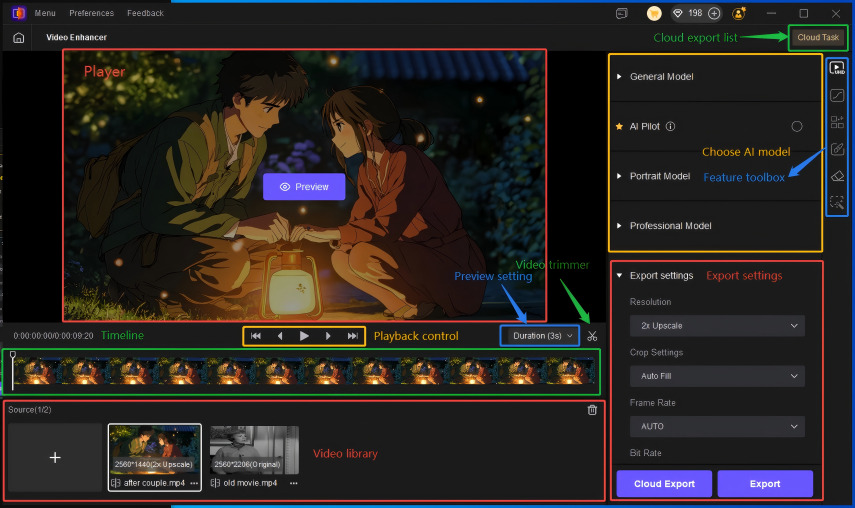Open the user account icon

(x=739, y=13)
